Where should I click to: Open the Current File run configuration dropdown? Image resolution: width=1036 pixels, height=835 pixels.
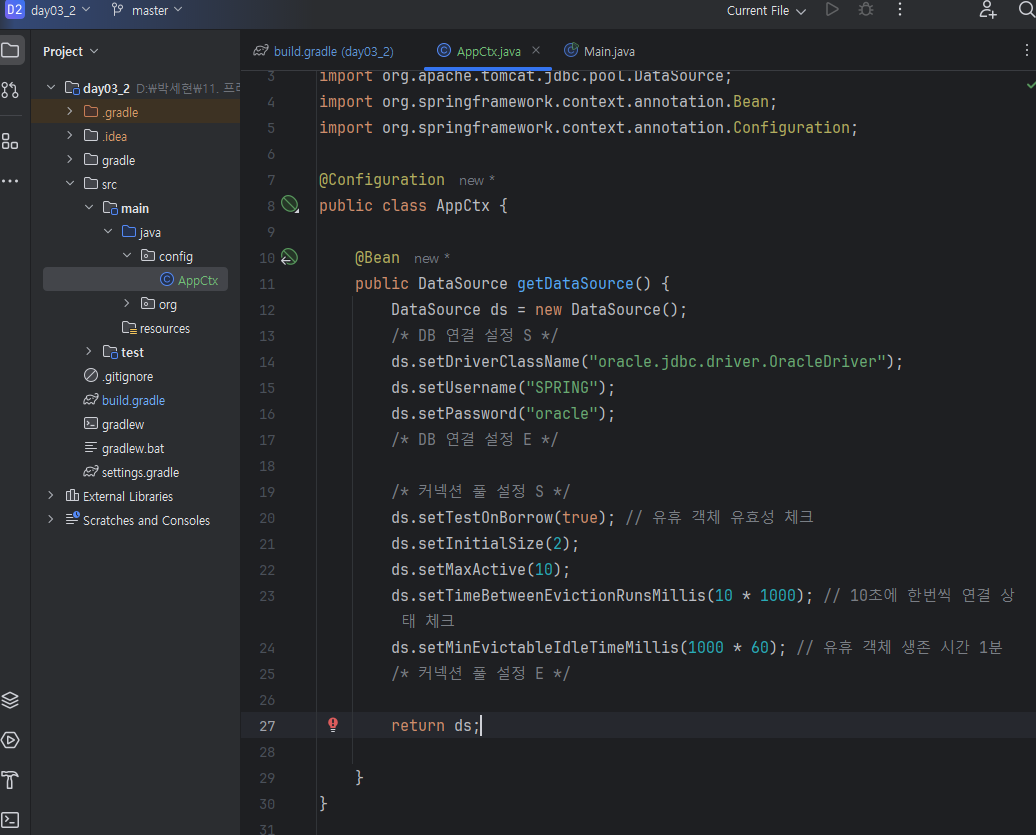766,11
